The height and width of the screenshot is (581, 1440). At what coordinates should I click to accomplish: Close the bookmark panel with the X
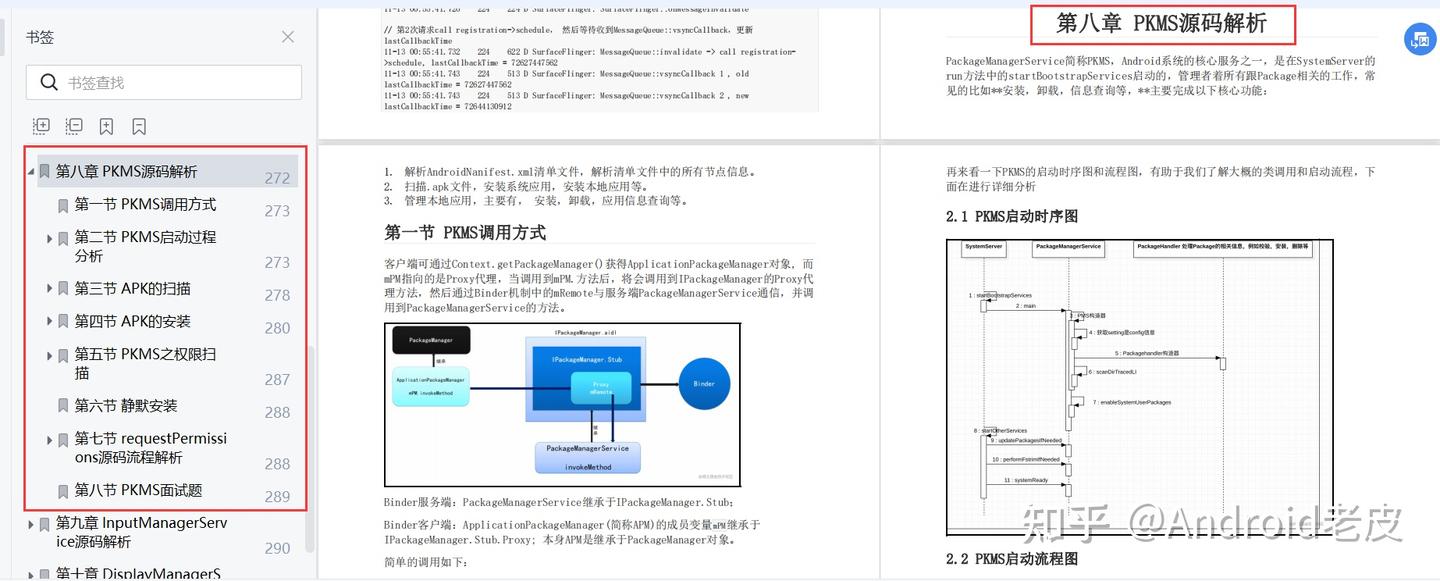click(x=287, y=37)
